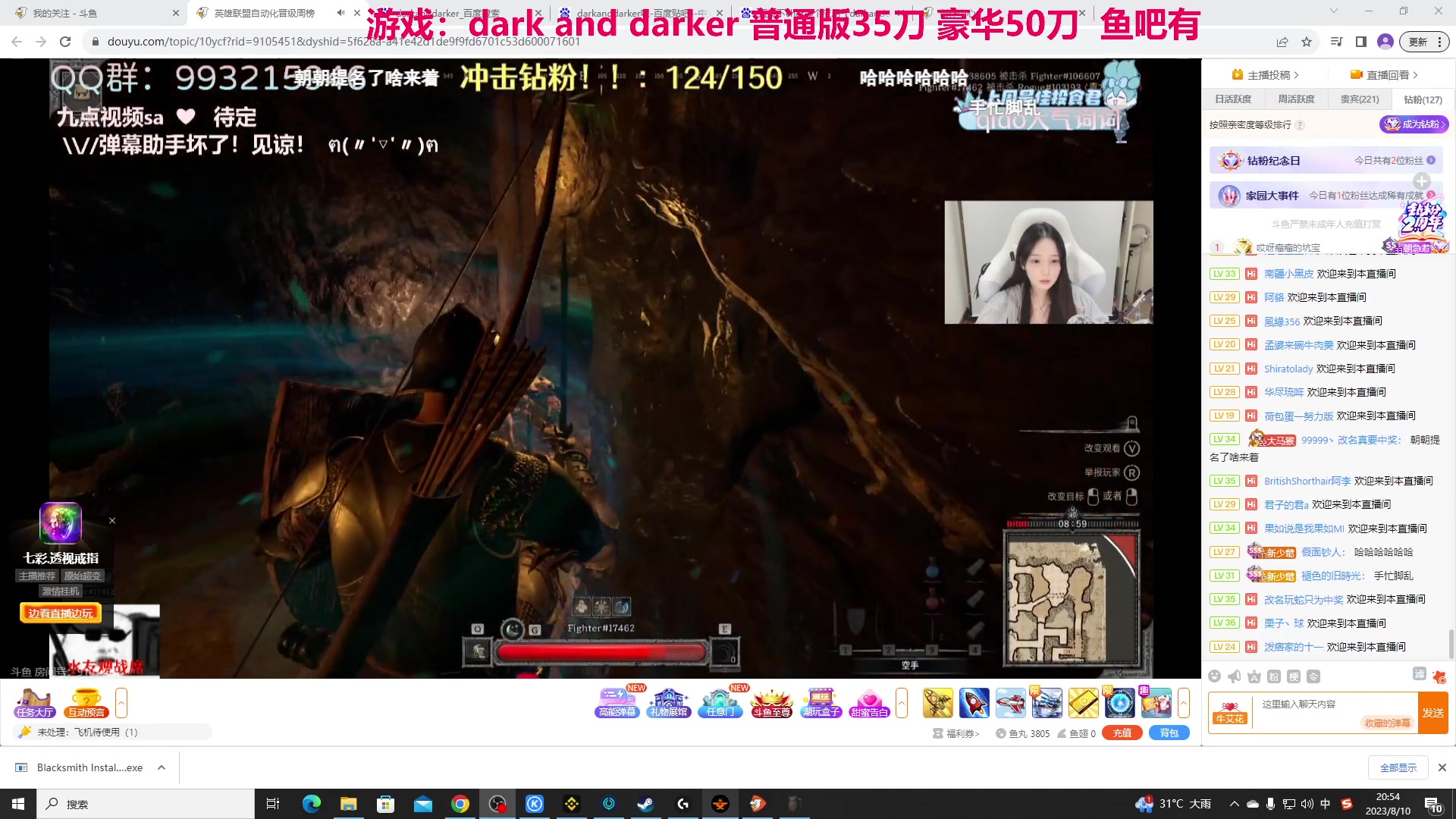Image resolution: width=1456 pixels, height=819 pixels.
Task: Toggle the 中 input language indicator
Action: click(1325, 804)
